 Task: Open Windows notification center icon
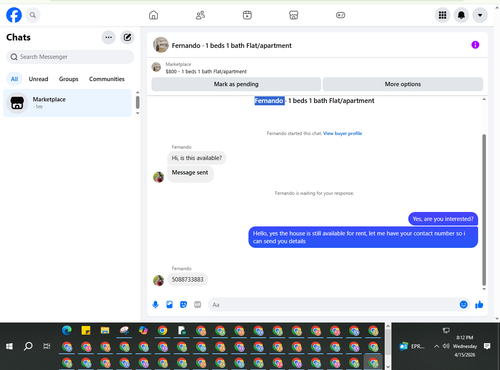tap(487, 346)
